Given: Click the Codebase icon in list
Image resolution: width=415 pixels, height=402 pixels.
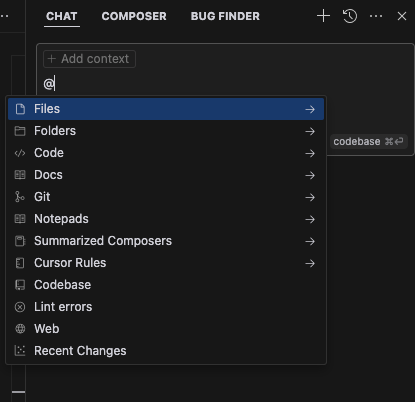Looking at the screenshot, I should pyautogui.click(x=20, y=285).
